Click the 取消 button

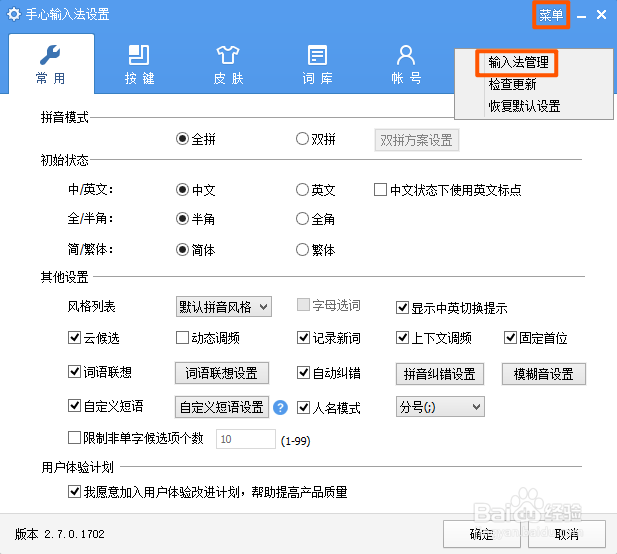coord(567,534)
